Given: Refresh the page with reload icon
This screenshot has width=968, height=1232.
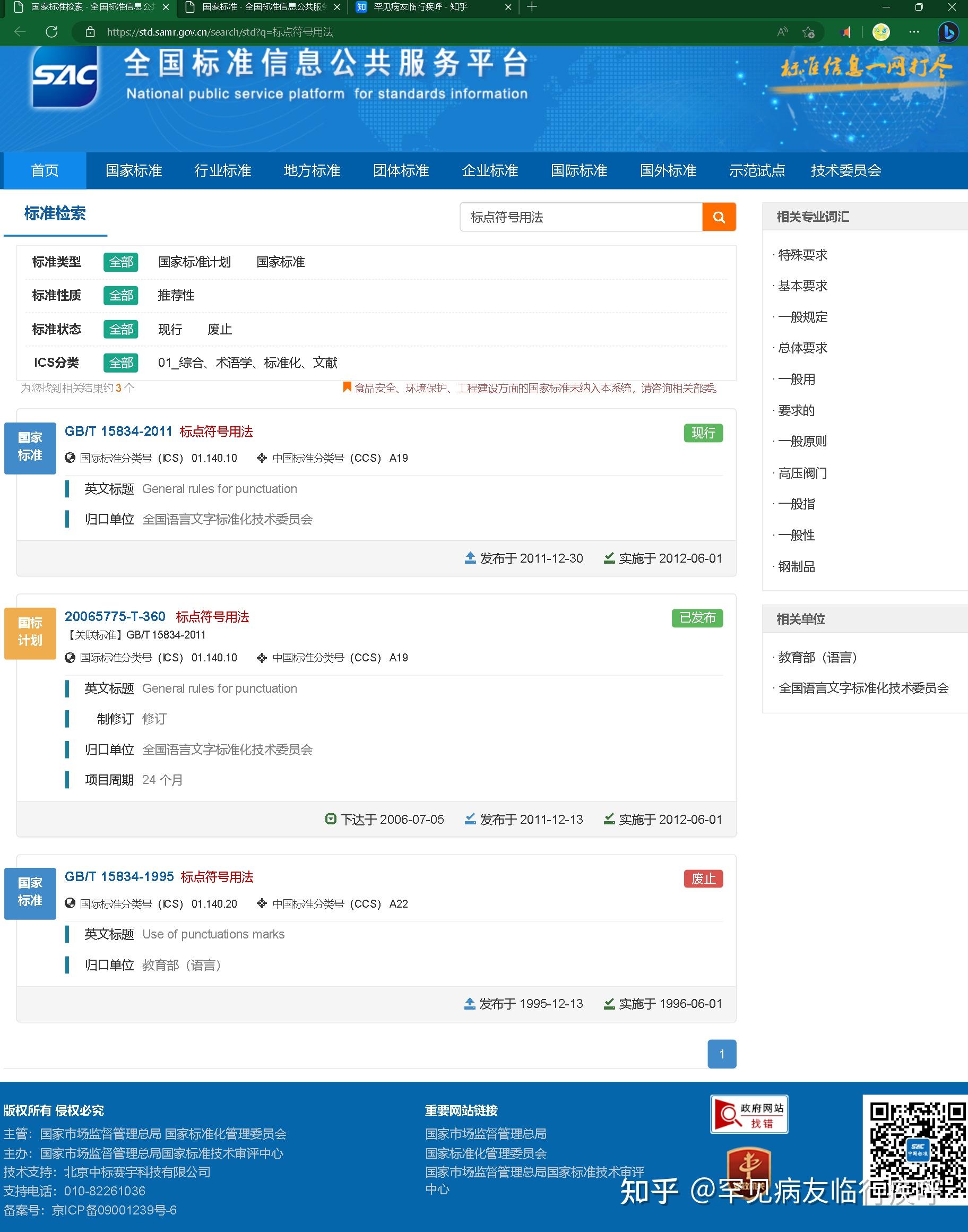Looking at the screenshot, I should coord(51,32).
